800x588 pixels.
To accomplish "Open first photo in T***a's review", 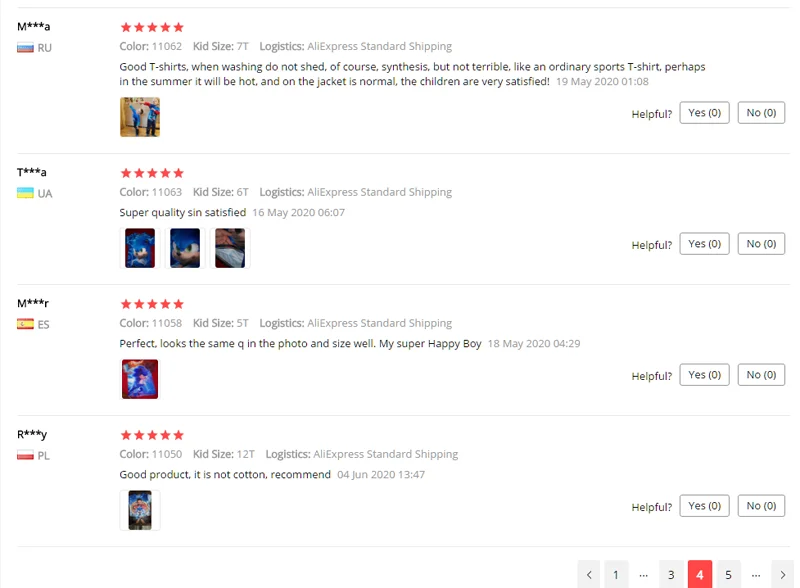I will (x=140, y=248).
